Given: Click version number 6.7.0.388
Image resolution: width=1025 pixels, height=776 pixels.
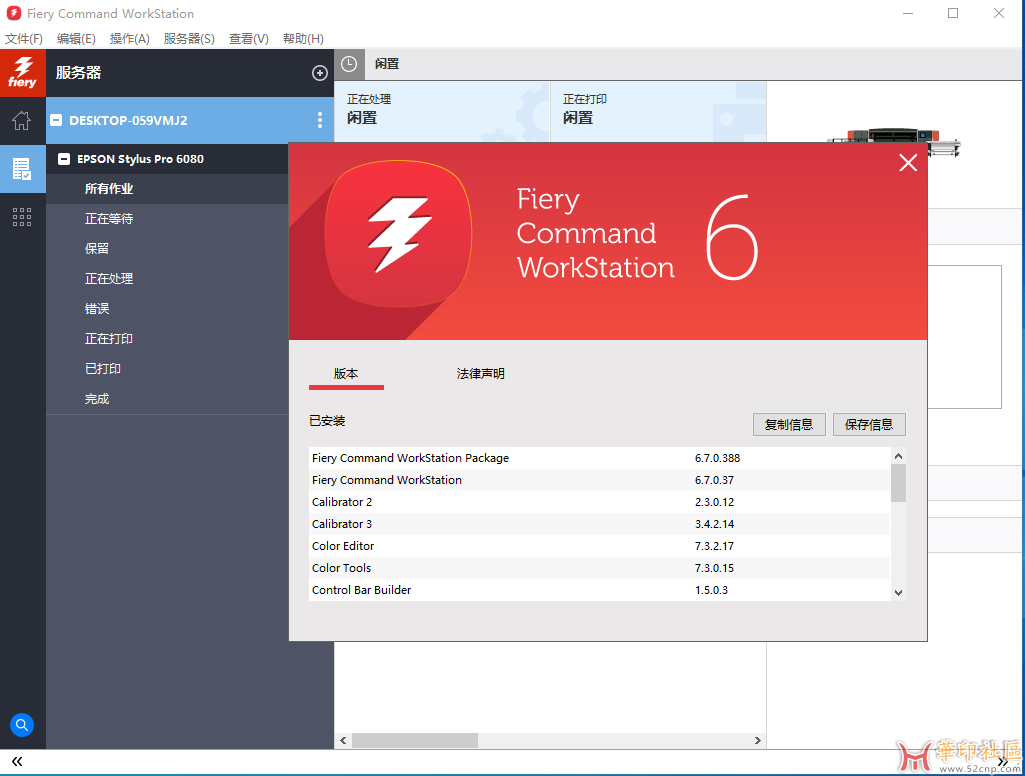Looking at the screenshot, I should (717, 458).
